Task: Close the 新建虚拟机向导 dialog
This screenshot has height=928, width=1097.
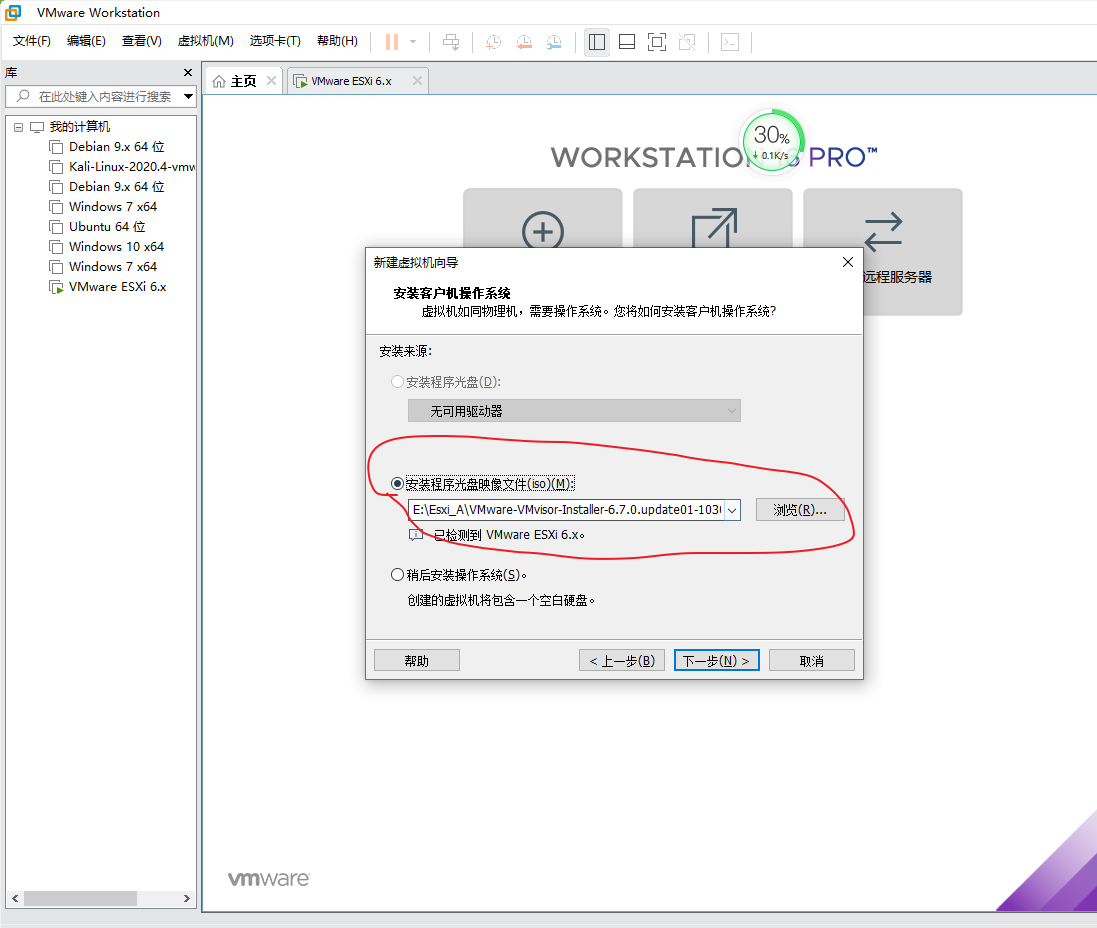Action: [x=848, y=262]
